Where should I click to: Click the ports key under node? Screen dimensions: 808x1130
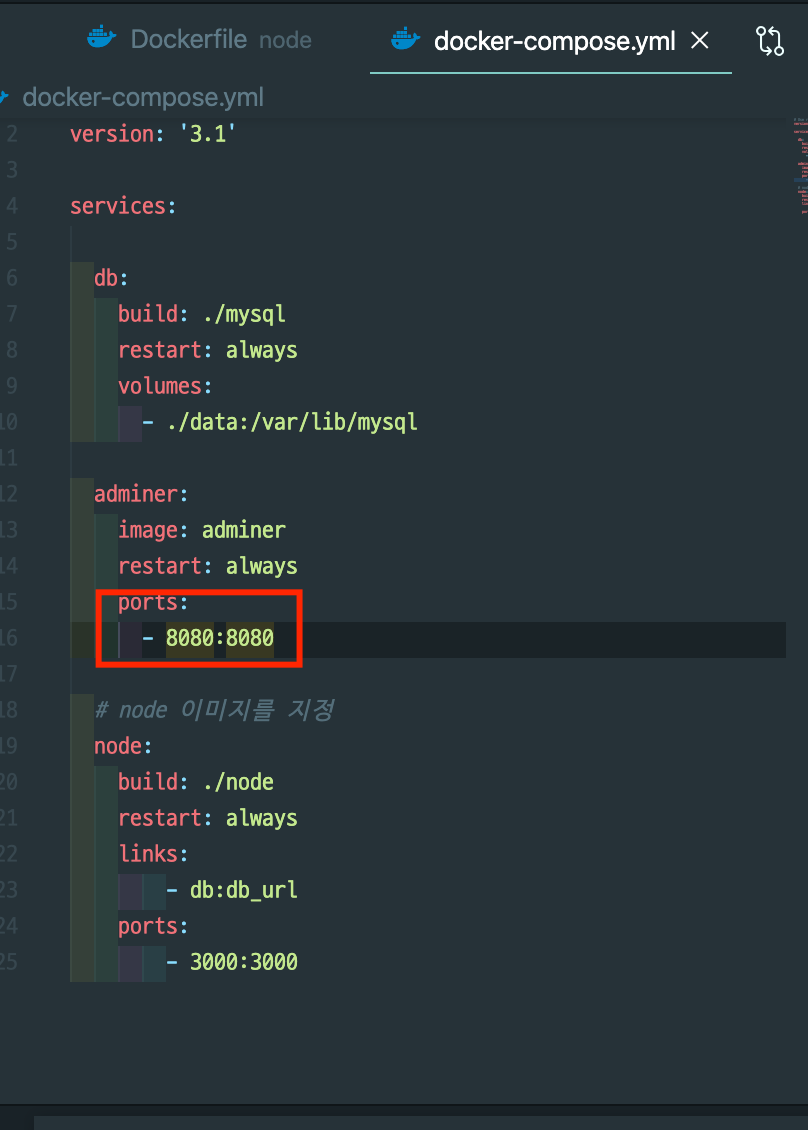pyautogui.click(x=148, y=926)
